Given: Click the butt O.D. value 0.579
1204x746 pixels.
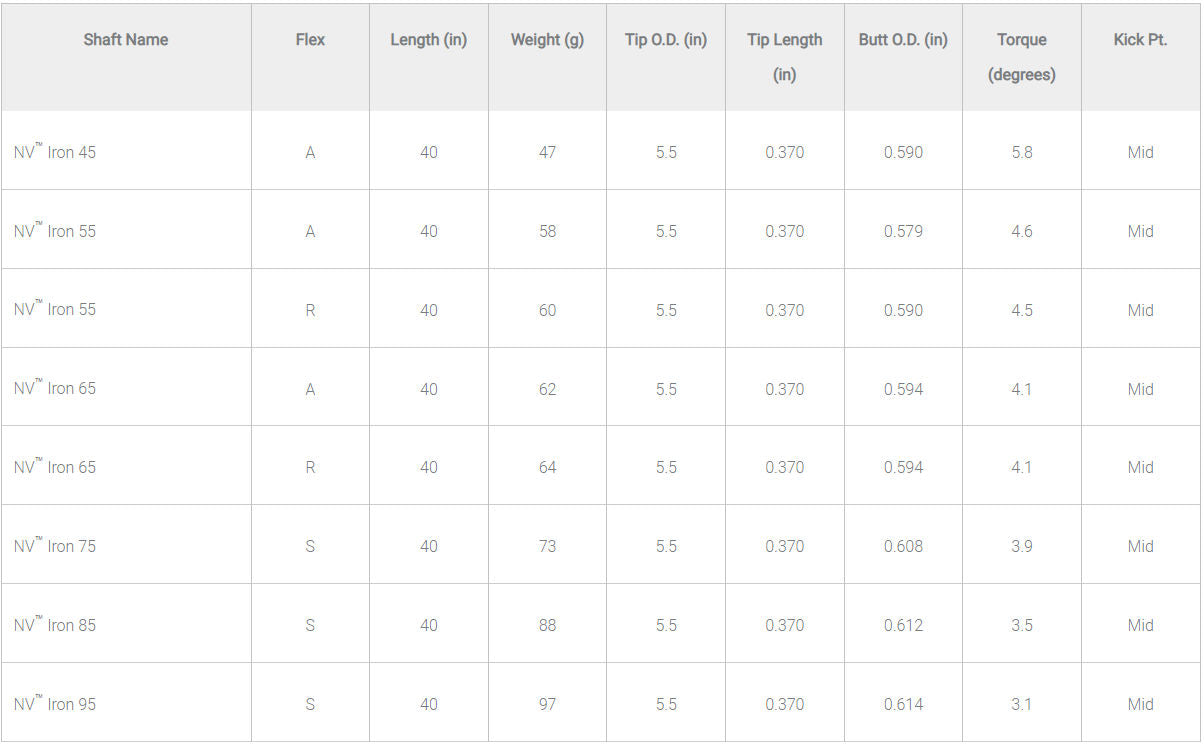Looking at the screenshot, I should pos(903,231).
